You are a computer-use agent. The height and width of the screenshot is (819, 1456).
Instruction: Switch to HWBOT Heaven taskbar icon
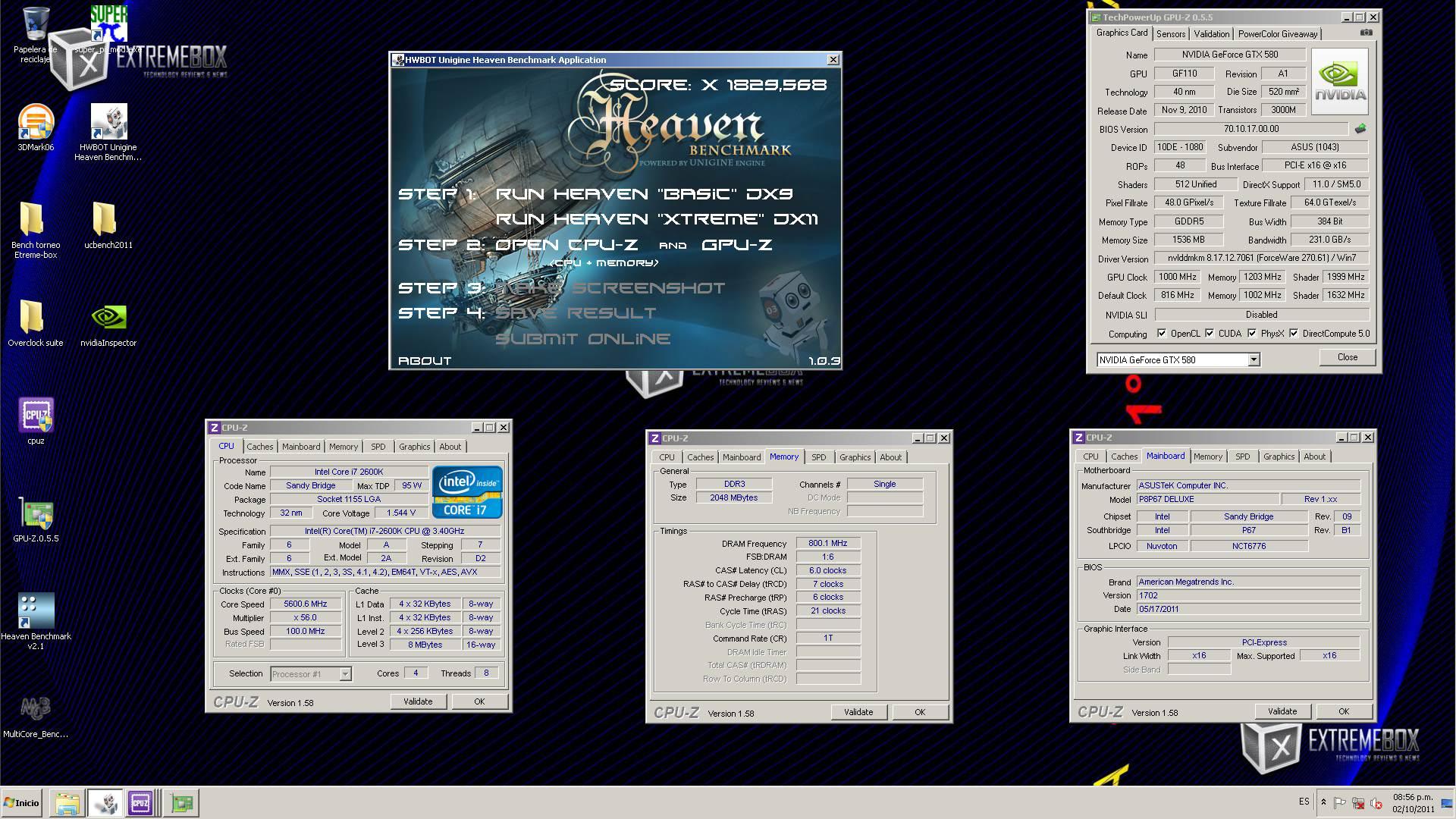pyautogui.click(x=105, y=803)
